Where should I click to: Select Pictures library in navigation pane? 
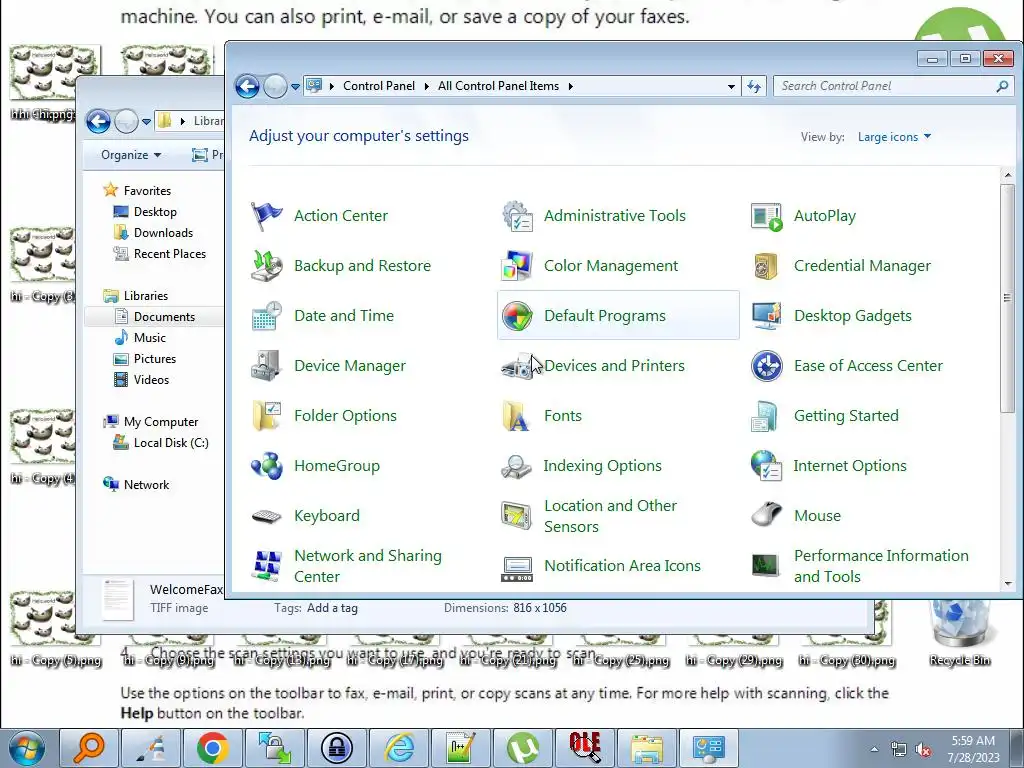pos(155,359)
